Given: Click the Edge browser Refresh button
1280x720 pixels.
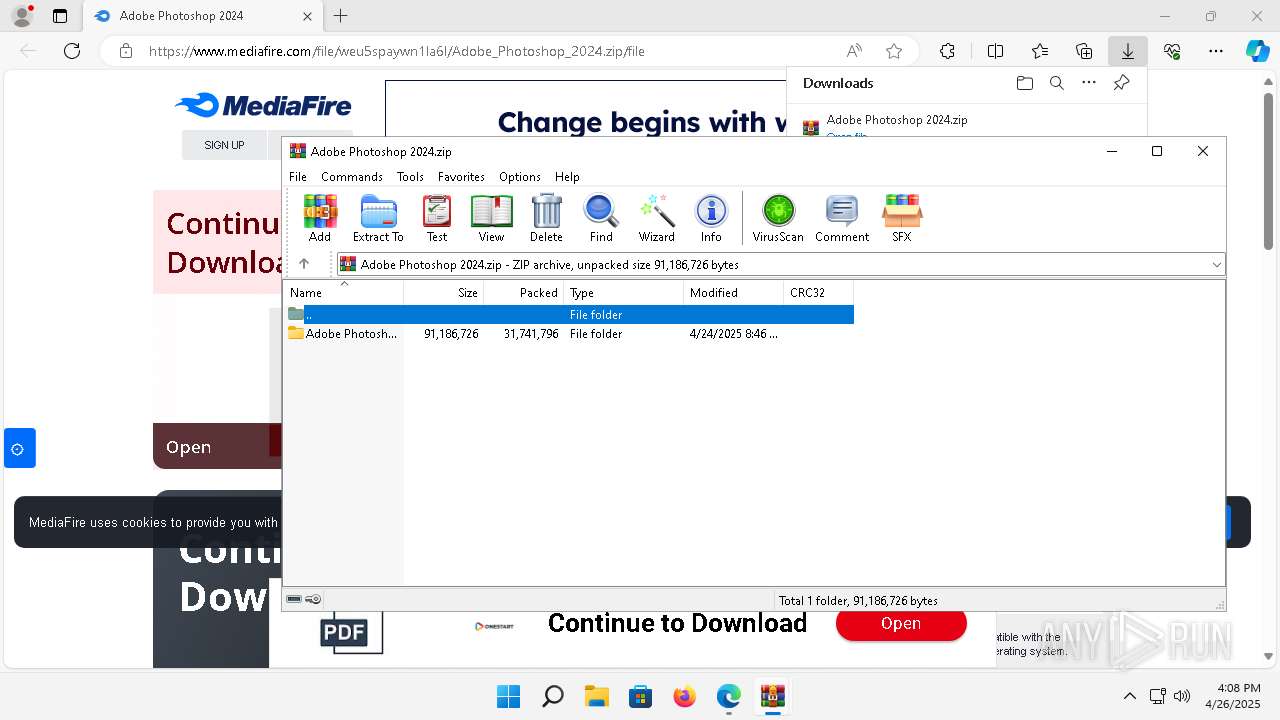Looking at the screenshot, I should click(x=72, y=51).
